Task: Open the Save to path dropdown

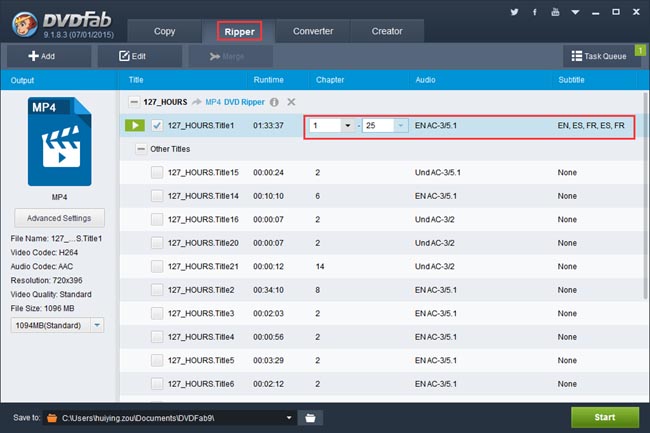Action: click(x=289, y=418)
